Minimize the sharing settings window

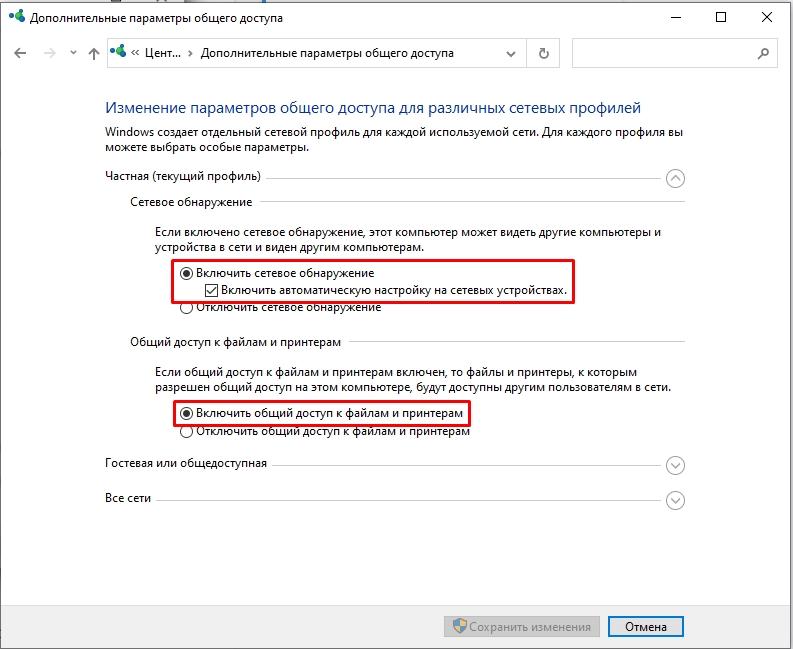coord(676,17)
